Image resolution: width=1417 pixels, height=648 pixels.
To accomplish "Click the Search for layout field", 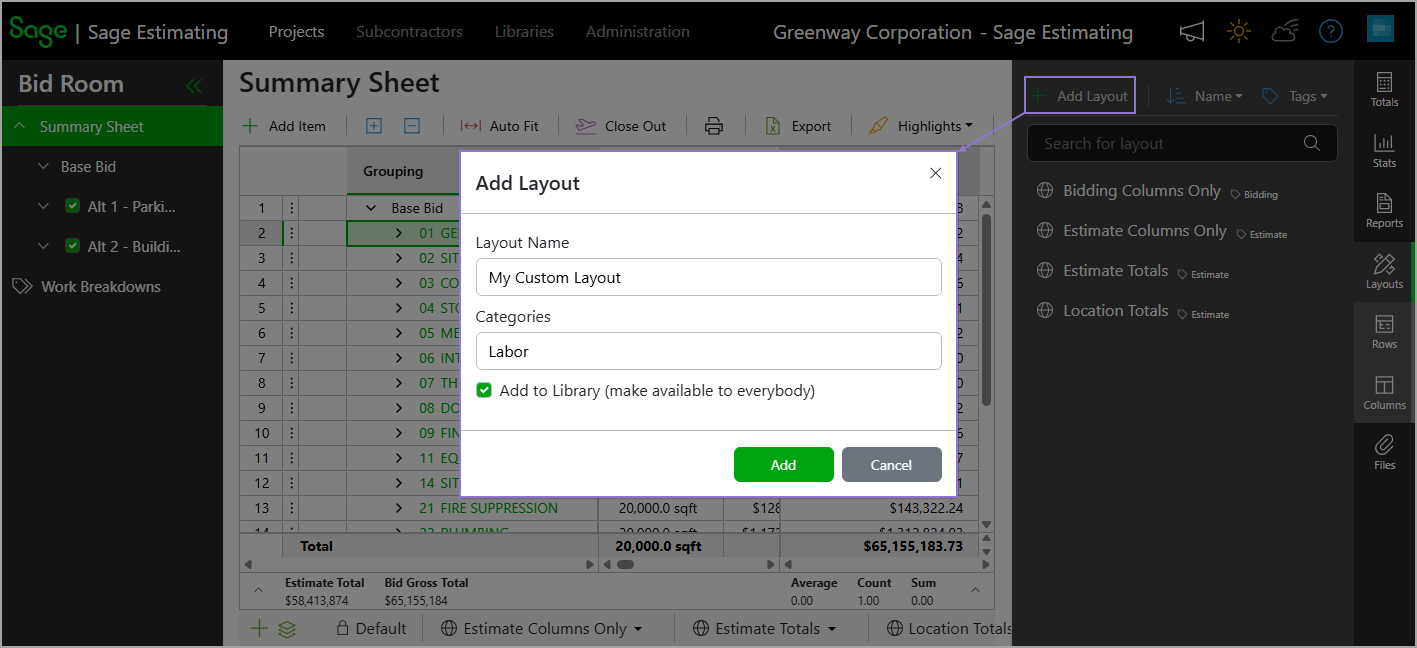I will tap(1182, 143).
